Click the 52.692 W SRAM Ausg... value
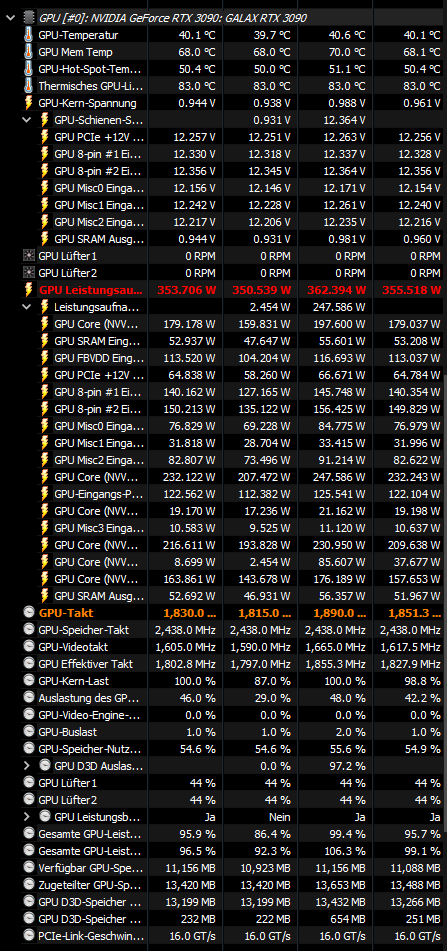Image resolution: width=447 pixels, height=951 pixels. point(192,596)
